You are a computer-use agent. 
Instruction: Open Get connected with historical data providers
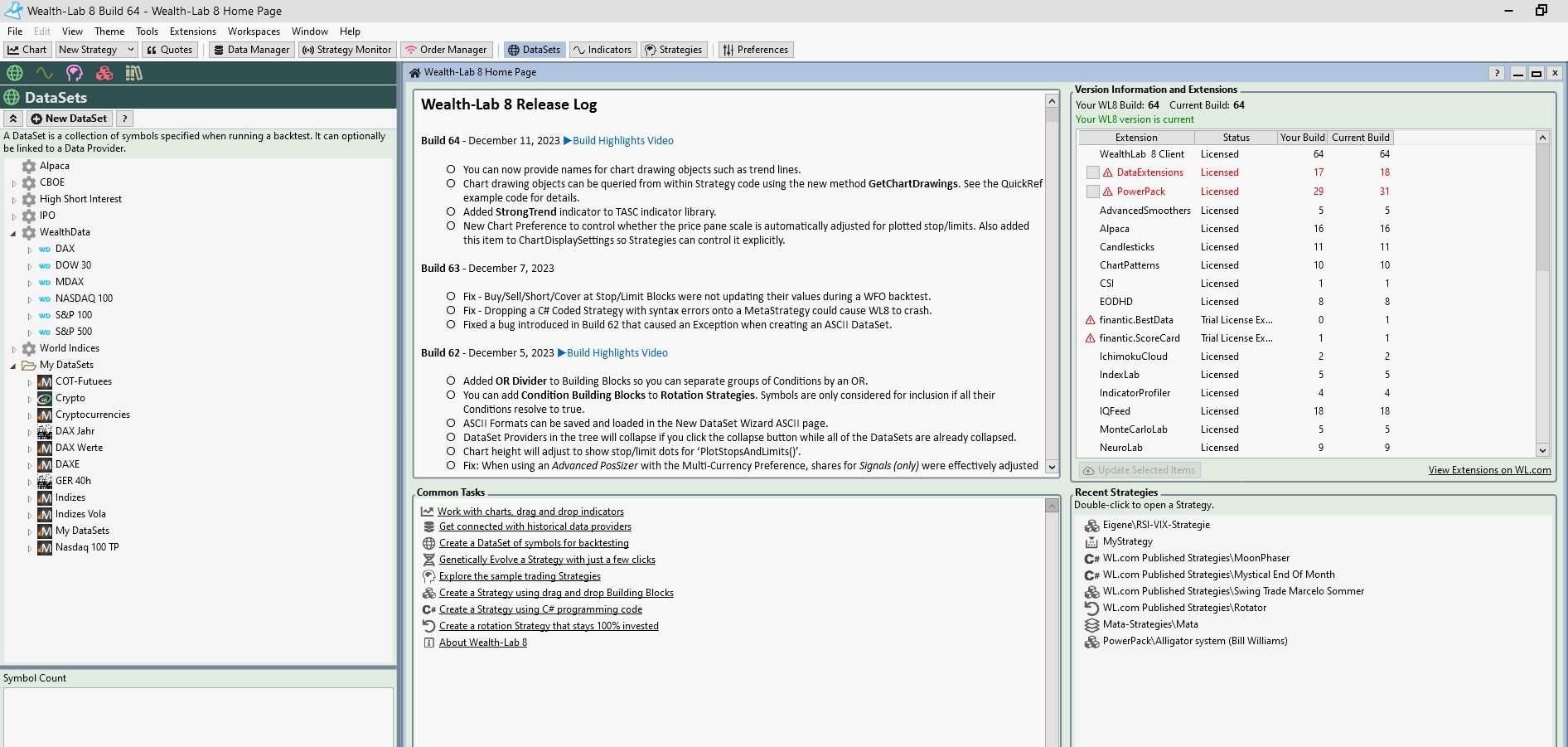coord(535,526)
